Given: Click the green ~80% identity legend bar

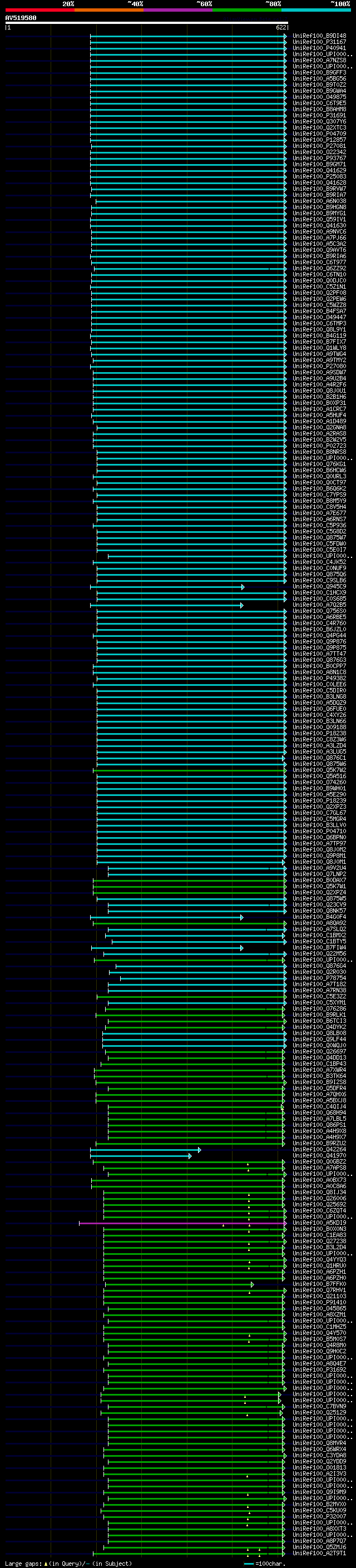Looking at the screenshot, I should tap(247, 10).
